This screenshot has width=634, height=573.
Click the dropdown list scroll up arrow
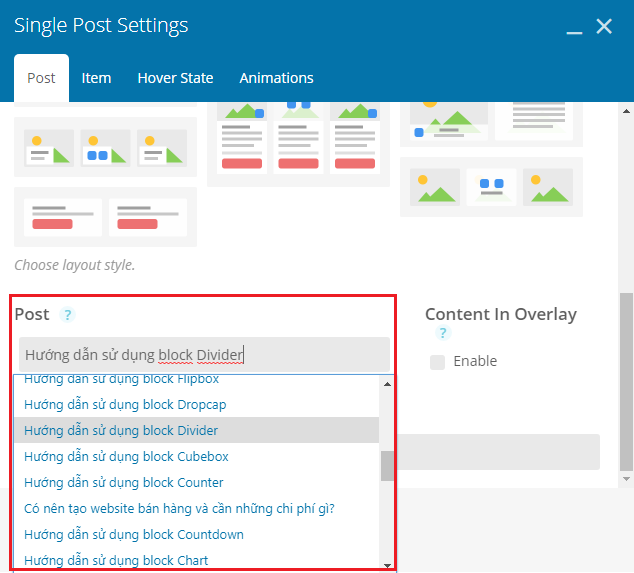pos(387,384)
